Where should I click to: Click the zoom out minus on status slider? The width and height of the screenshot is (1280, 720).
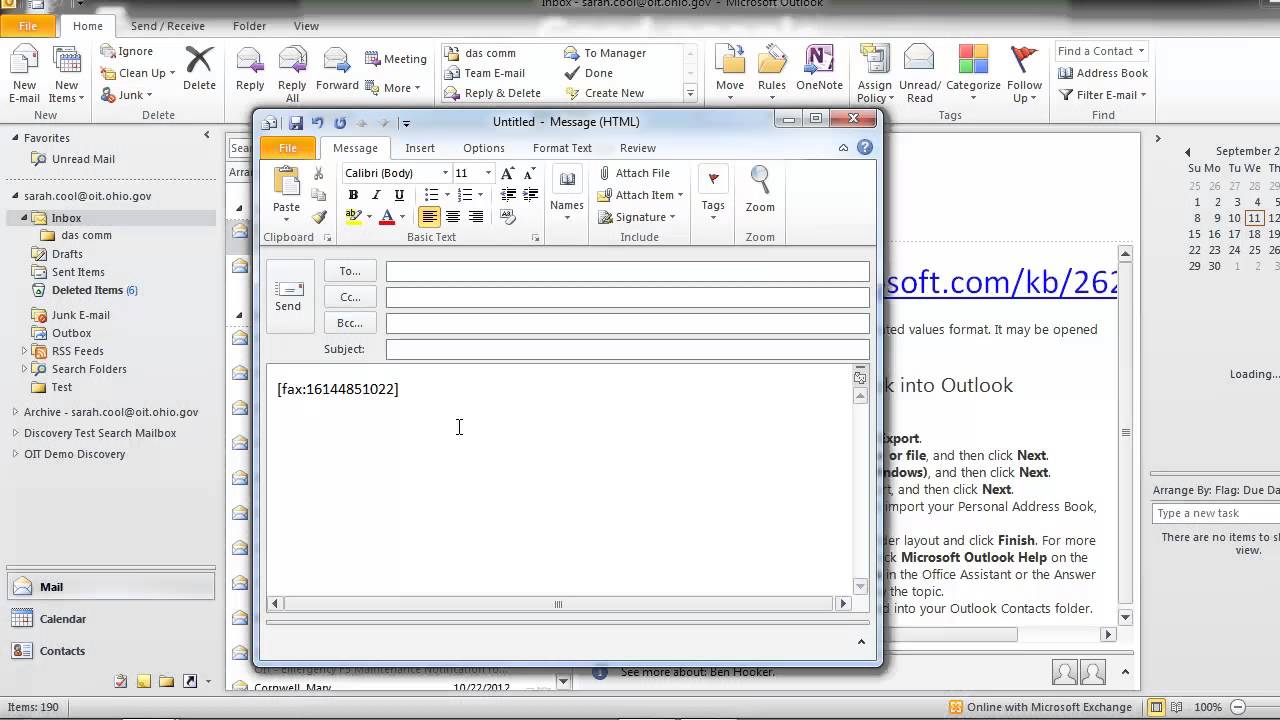tap(1237, 707)
